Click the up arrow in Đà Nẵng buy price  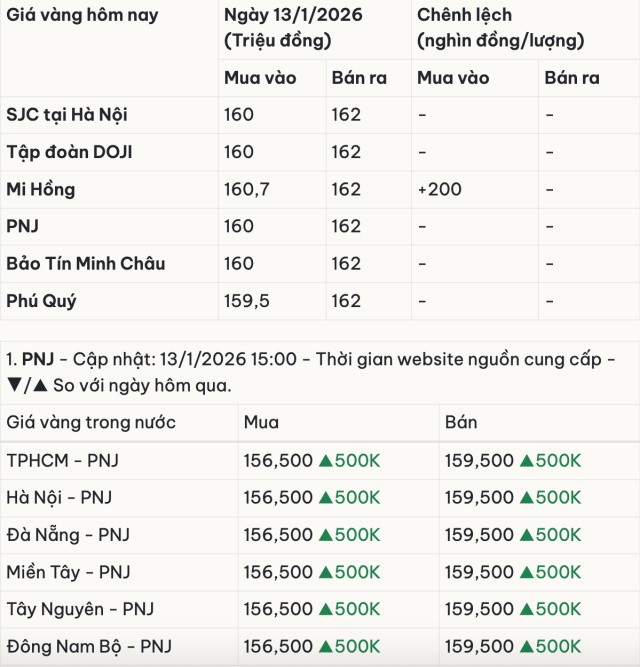pos(326,534)
